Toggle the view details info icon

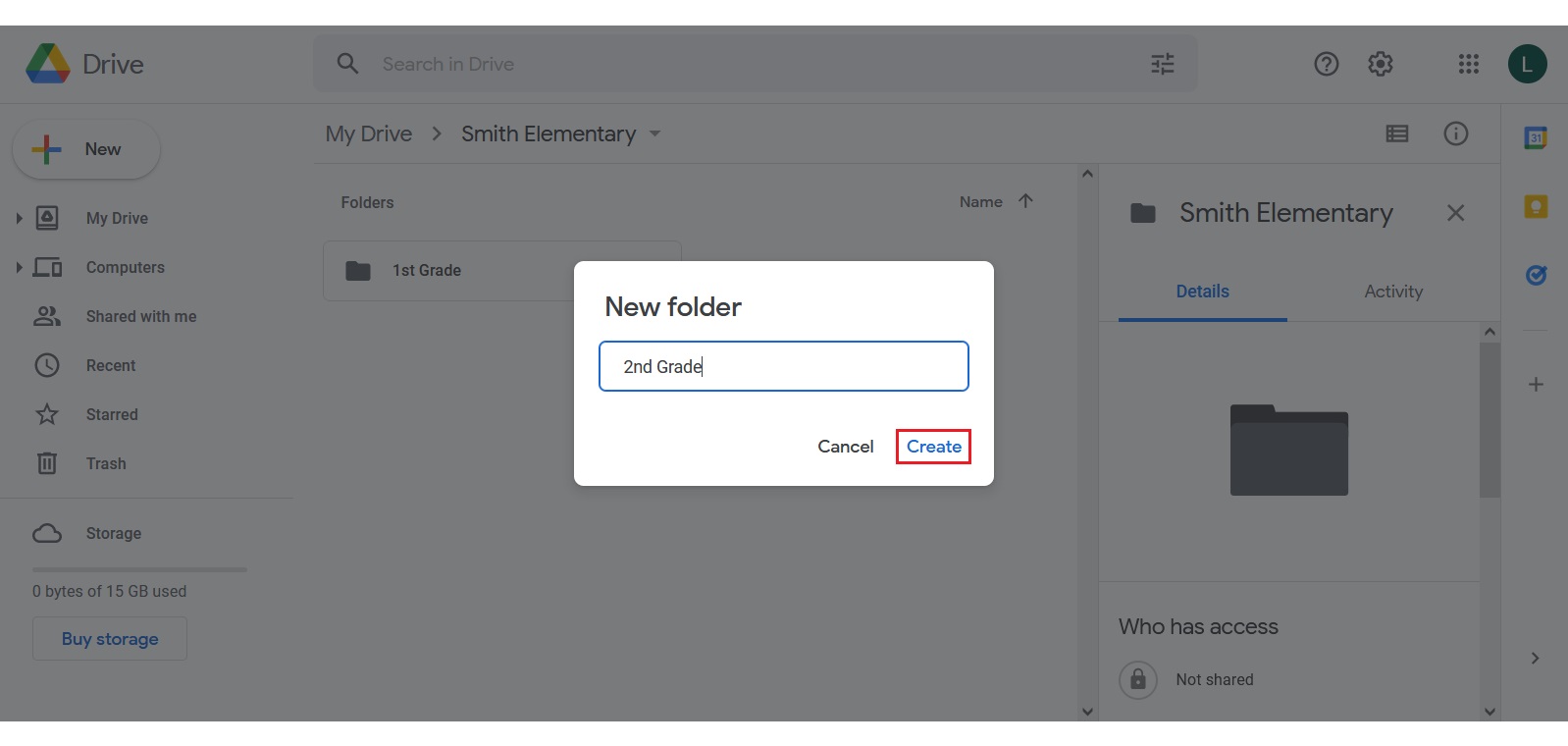pos(1456,133)
